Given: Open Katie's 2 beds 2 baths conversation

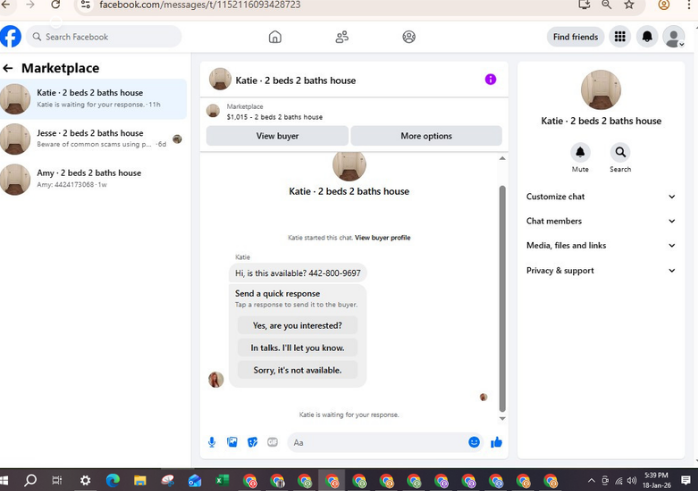Looking at the screenshot, I should click(x=93, y=99).
